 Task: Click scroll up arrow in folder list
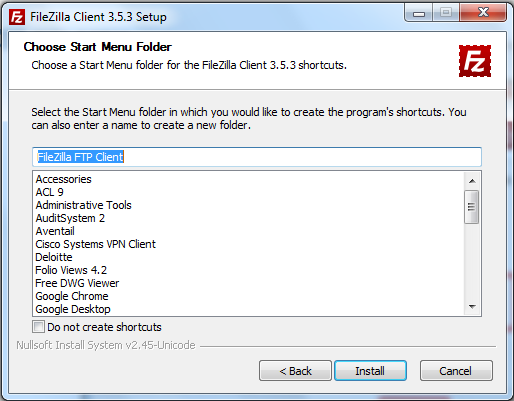tap(472, 181)
